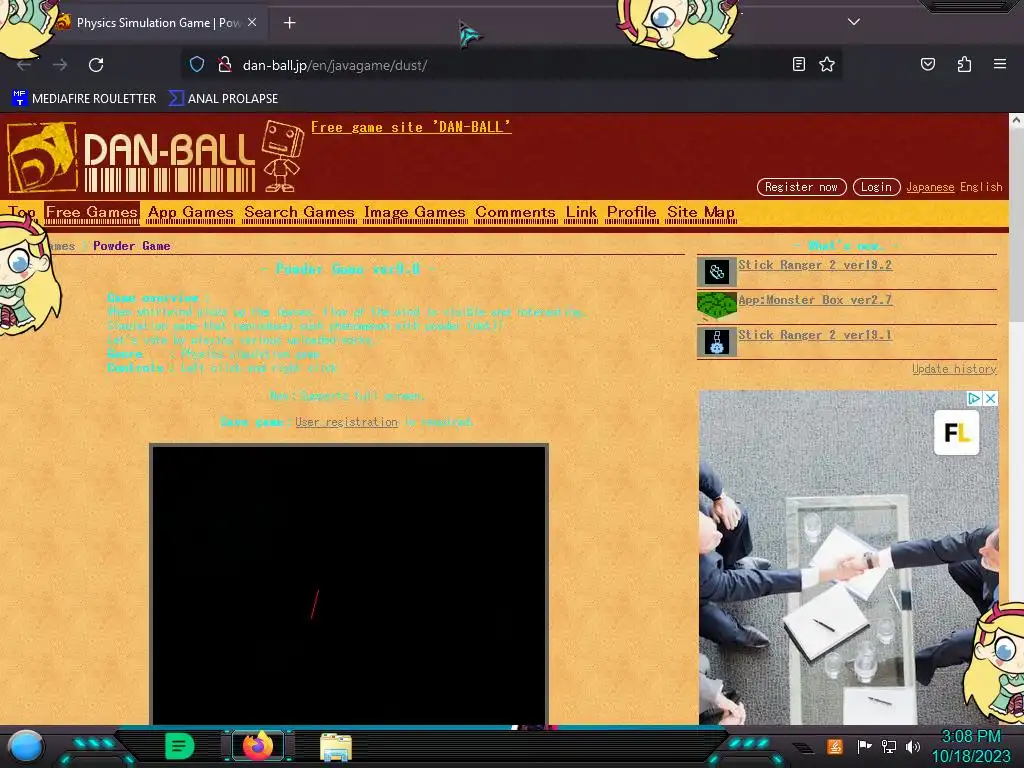The width and height of the screenshot is (1024, 768).
Task: Select the Physics Simulation Game tab
Action: tap(157, 23)
